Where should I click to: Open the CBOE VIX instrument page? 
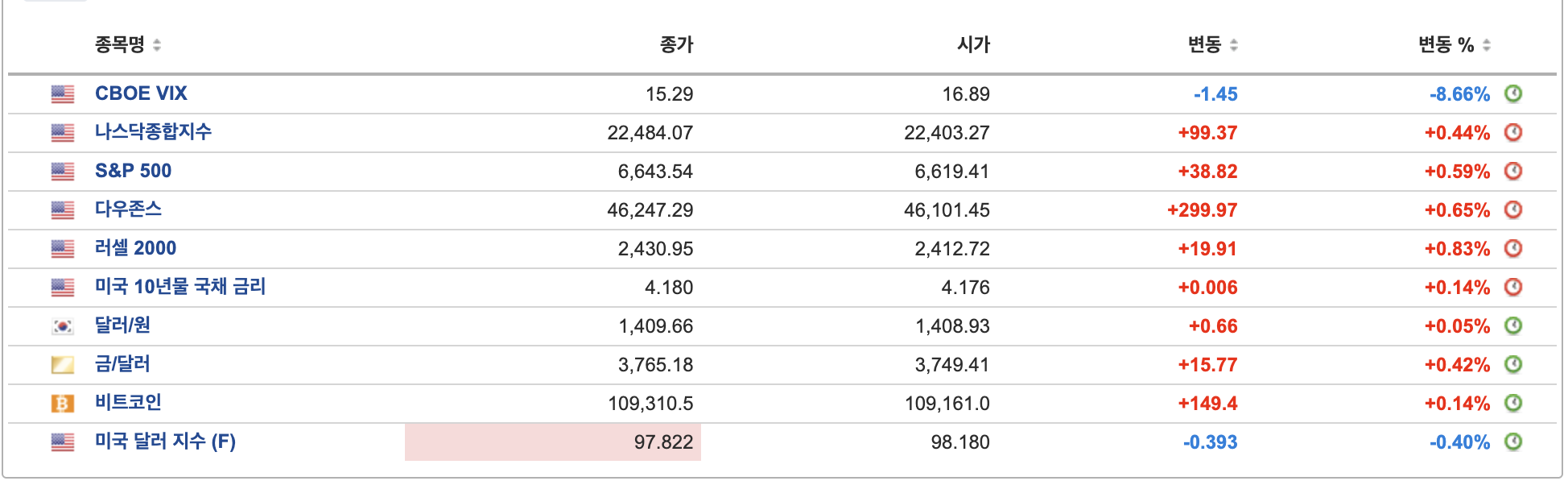pos(141,93)
